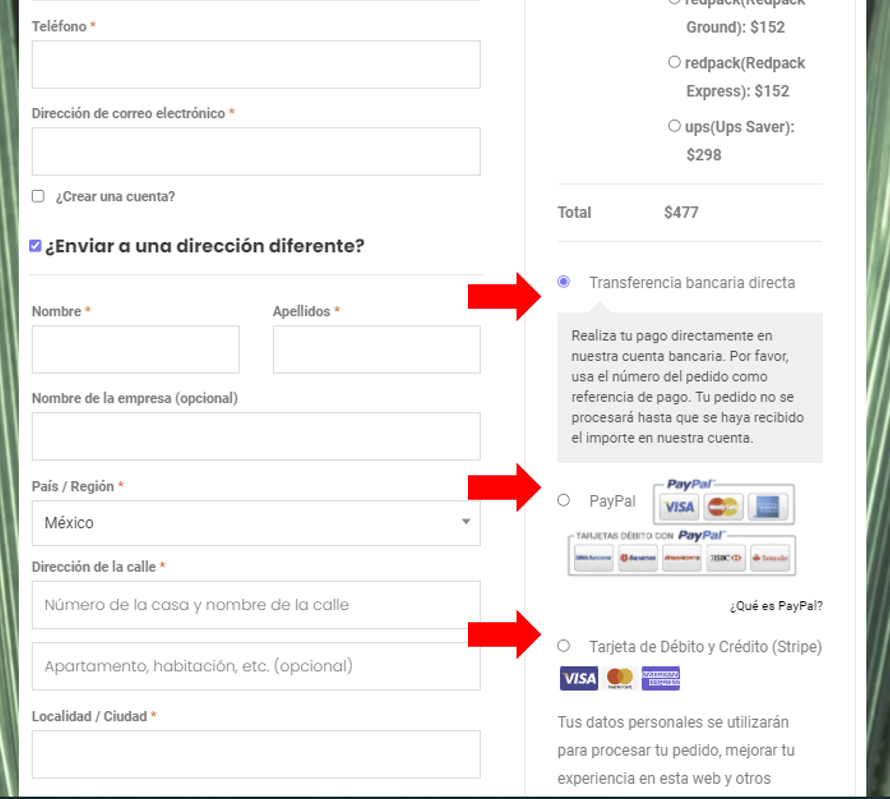Uncheck ¿Enviar a una dirección diferente? checkbox

[35, 246]
